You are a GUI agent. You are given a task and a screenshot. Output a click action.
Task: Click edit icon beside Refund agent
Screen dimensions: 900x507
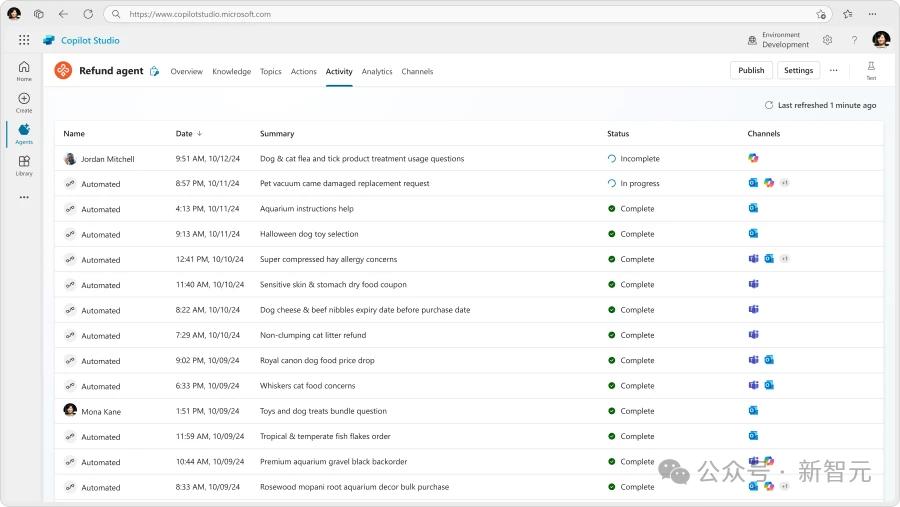point(154,71)
